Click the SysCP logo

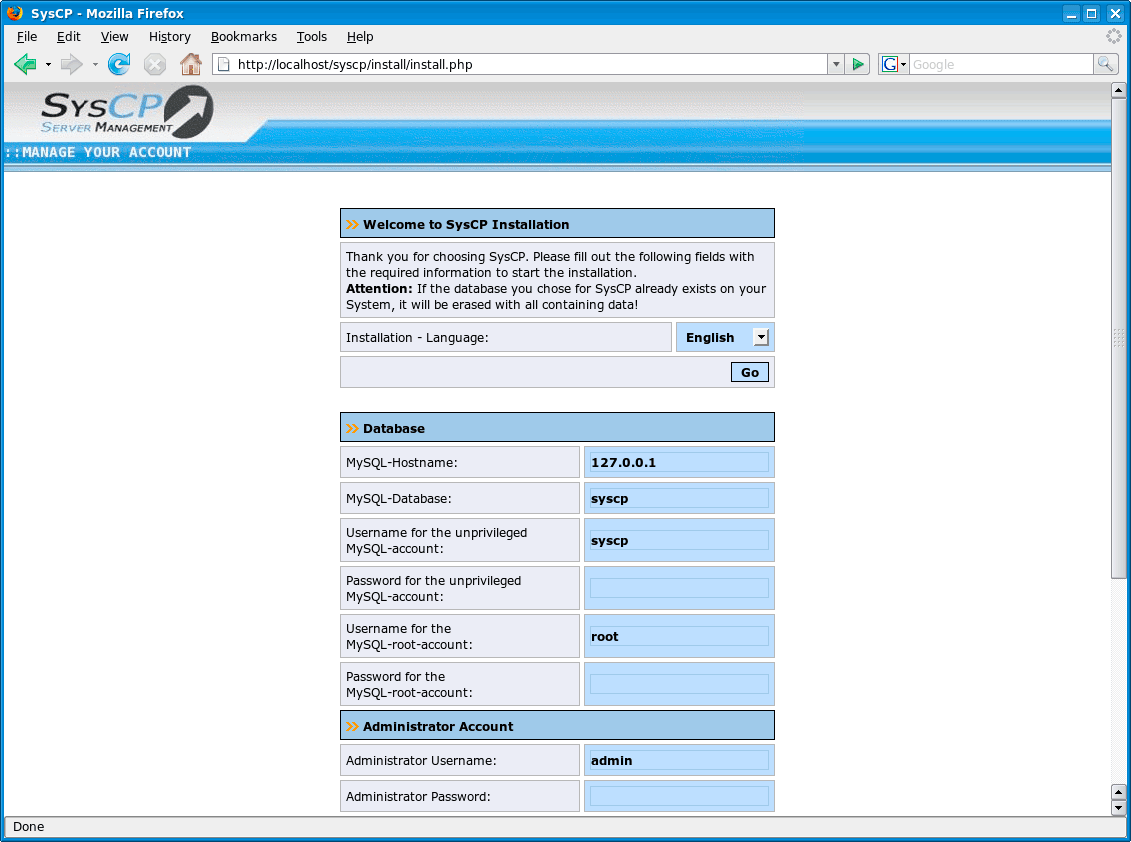click(x=127, y=111)
